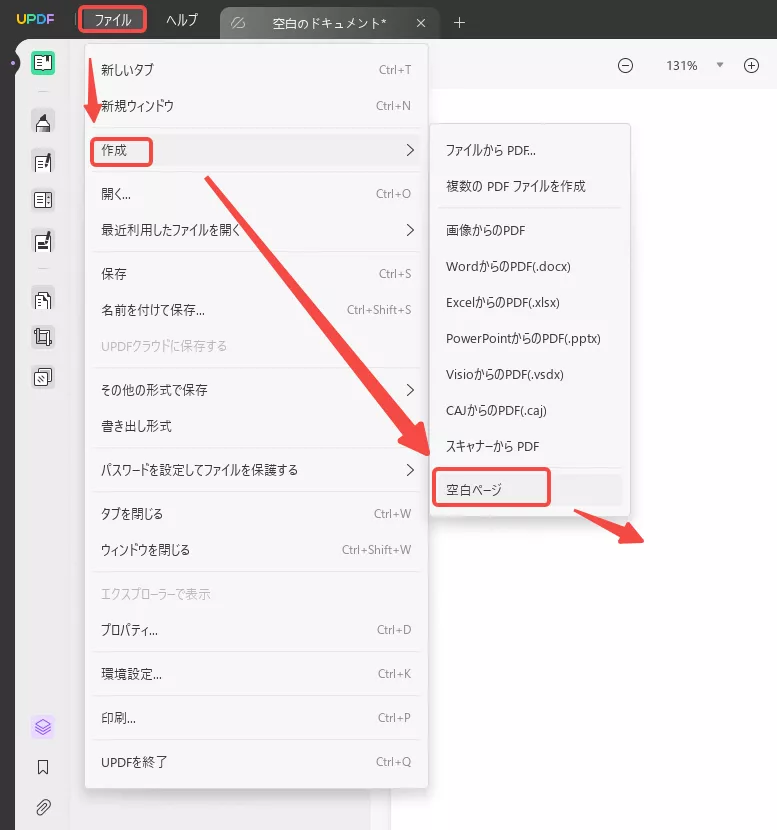777x830 pixels.
Task: Choose タブを閉じる menu item
Action: [x=256, y=514]
